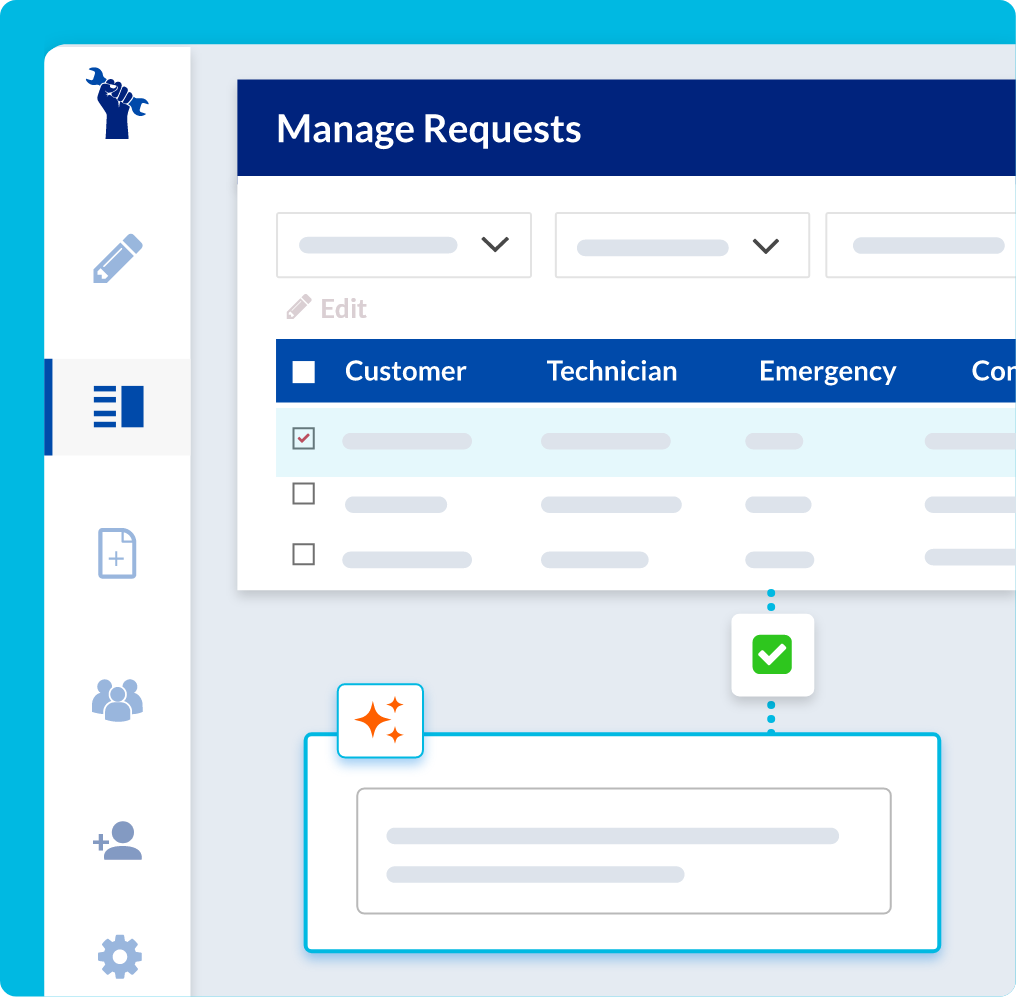Open the third filter dropdown field
Viewport: 1020px width, 997px height.
(920, 245)
